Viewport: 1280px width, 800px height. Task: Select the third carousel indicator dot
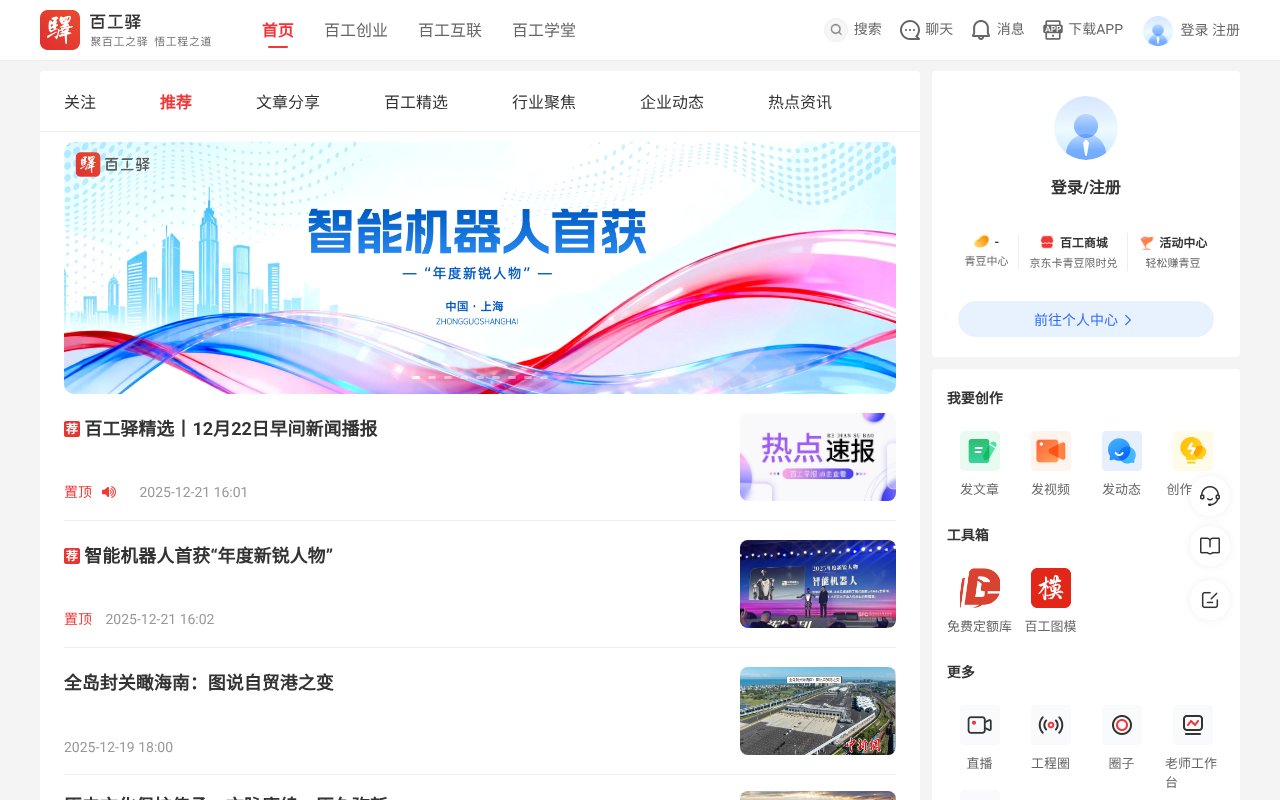point(448,377)
